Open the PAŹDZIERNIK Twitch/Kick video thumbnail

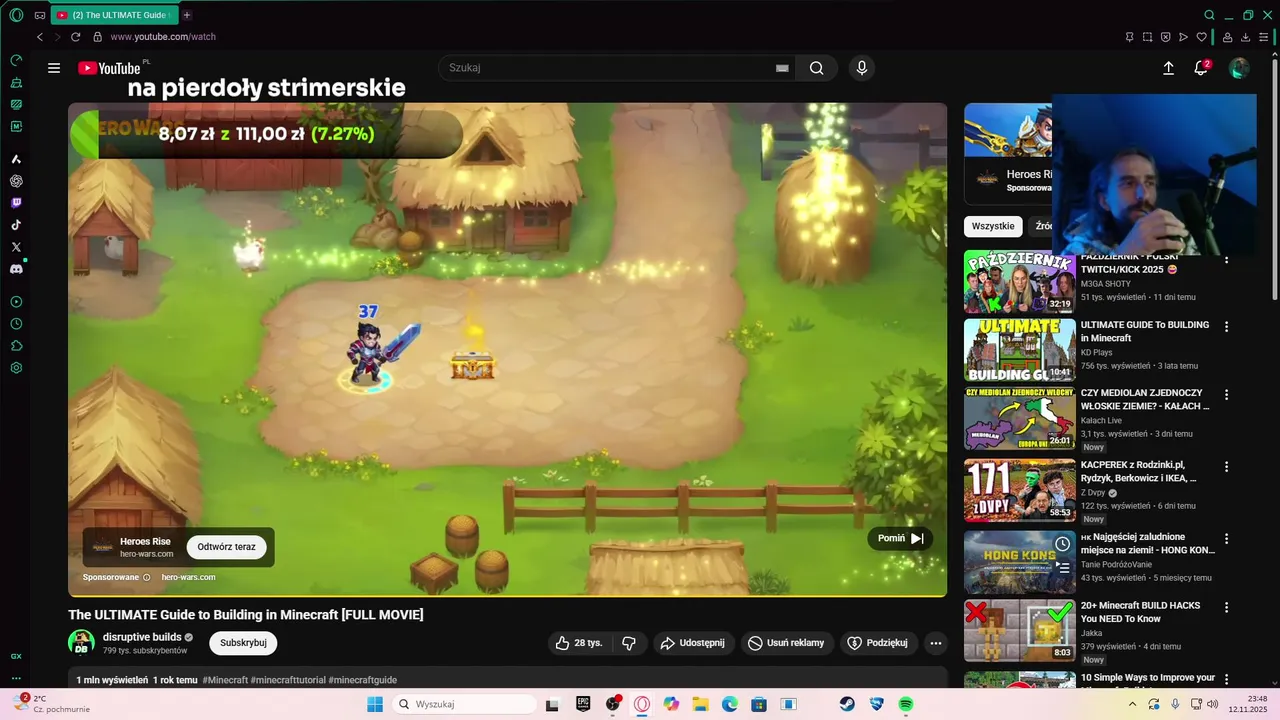(x=1019, y=282)
